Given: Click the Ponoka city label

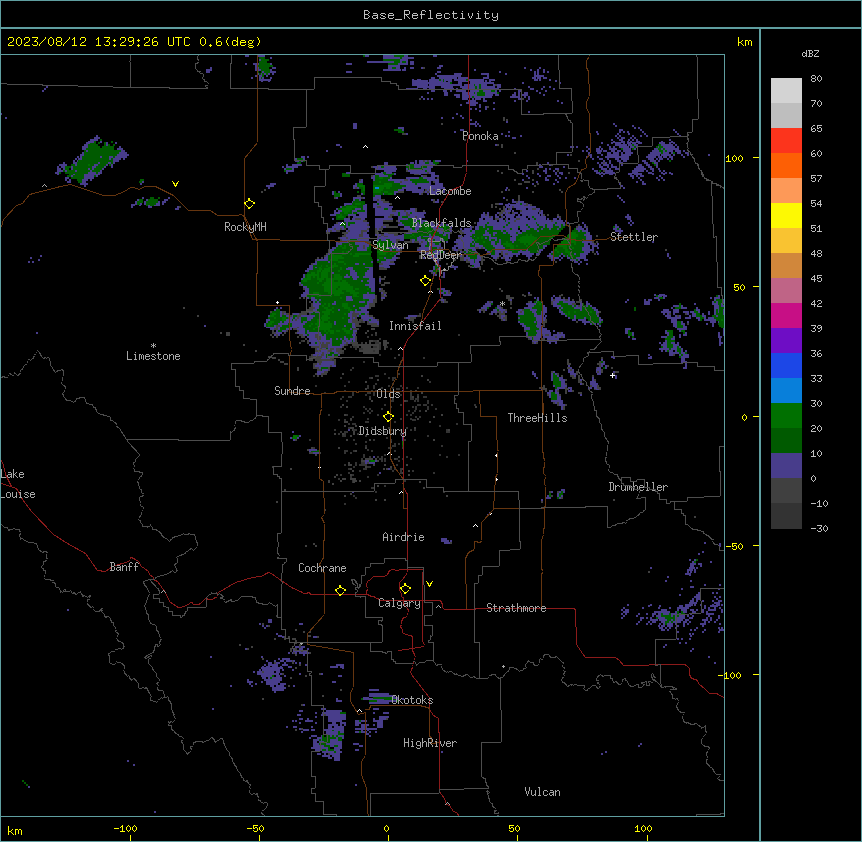Looking at the screenshot, I should point(480,136).
